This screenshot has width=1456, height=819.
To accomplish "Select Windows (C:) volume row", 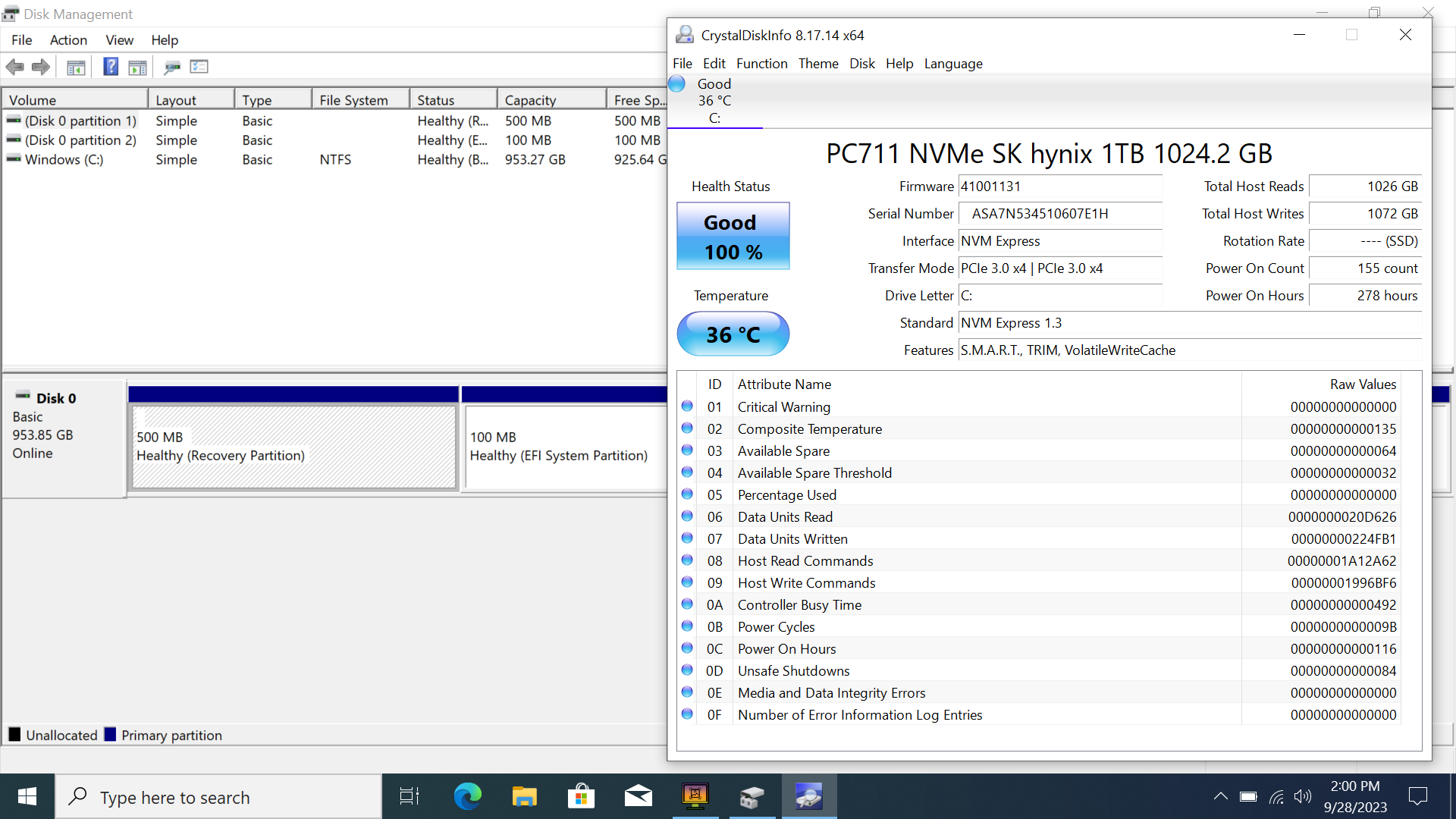I will [x=334, y=160].
